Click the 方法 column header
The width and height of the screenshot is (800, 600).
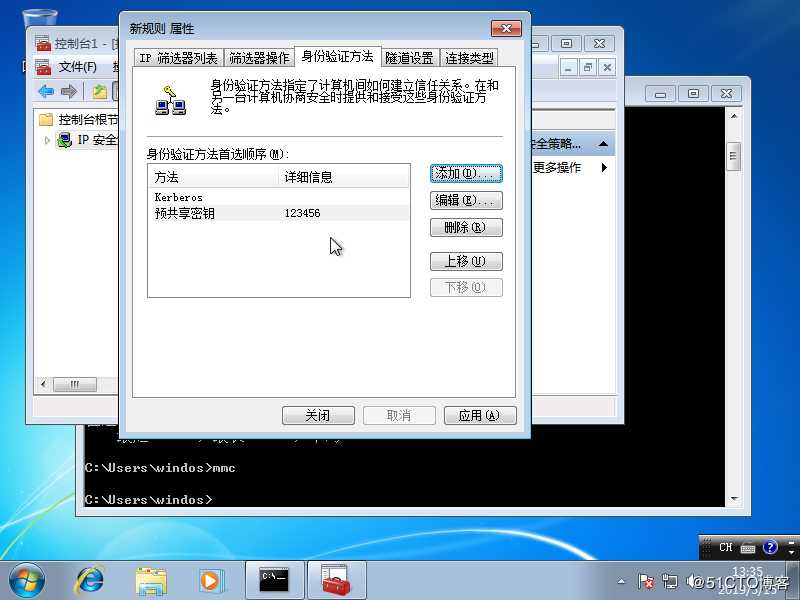214,177
